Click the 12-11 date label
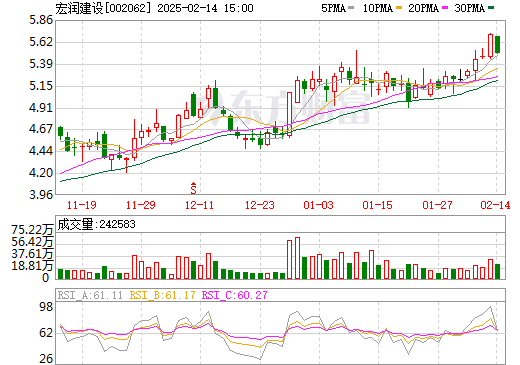 click(x=199, y=205)
